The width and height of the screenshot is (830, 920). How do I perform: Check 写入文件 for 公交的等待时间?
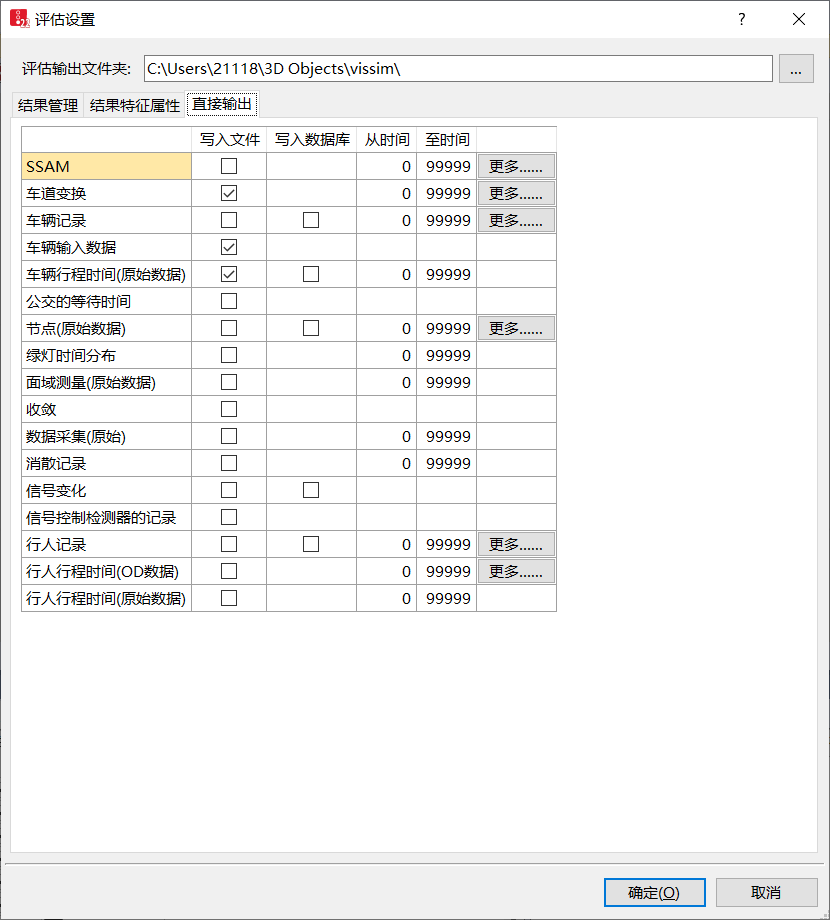point(228,300)
